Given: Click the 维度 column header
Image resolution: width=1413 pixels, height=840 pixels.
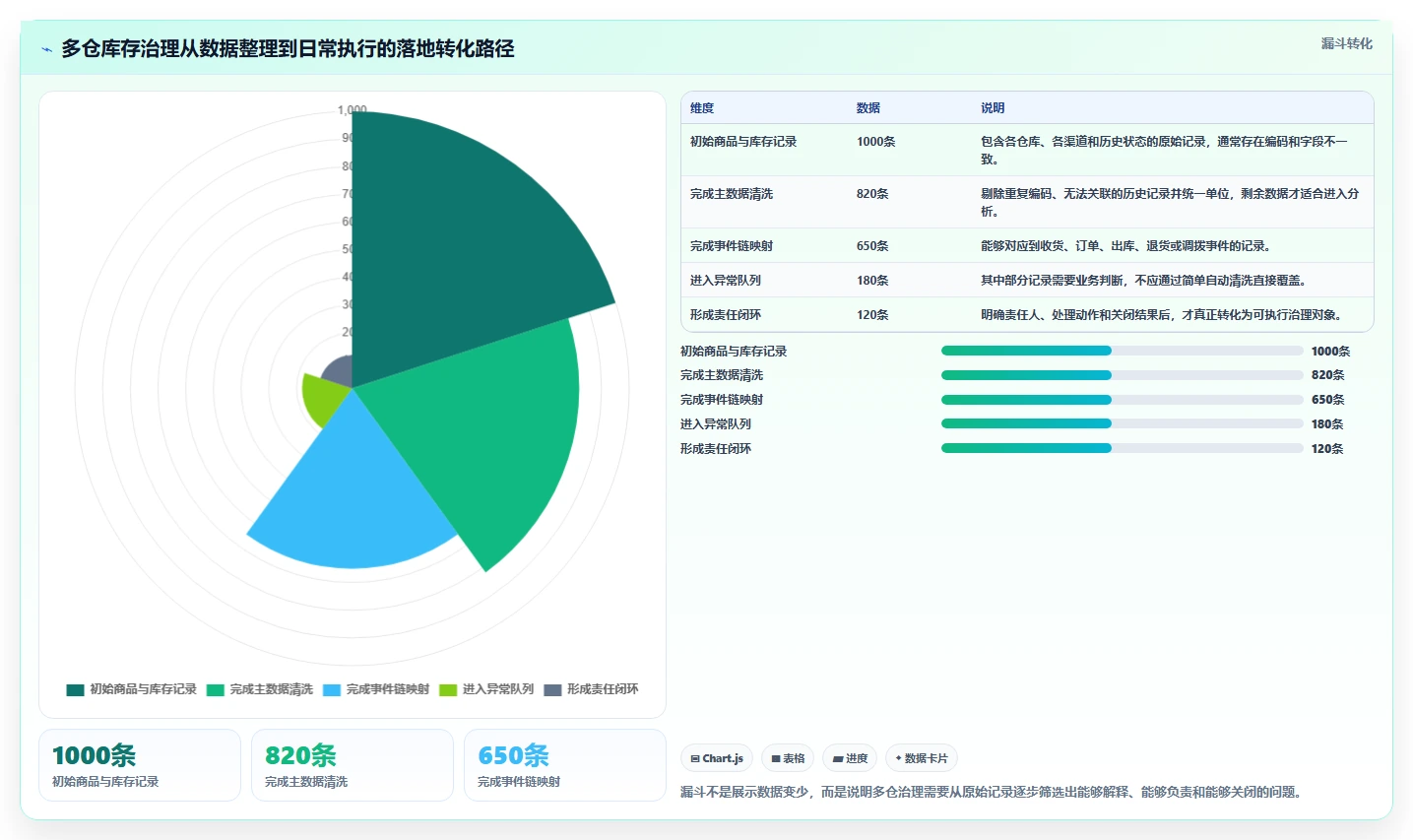Looking at the screenshot, I should (x=702, y=108).
